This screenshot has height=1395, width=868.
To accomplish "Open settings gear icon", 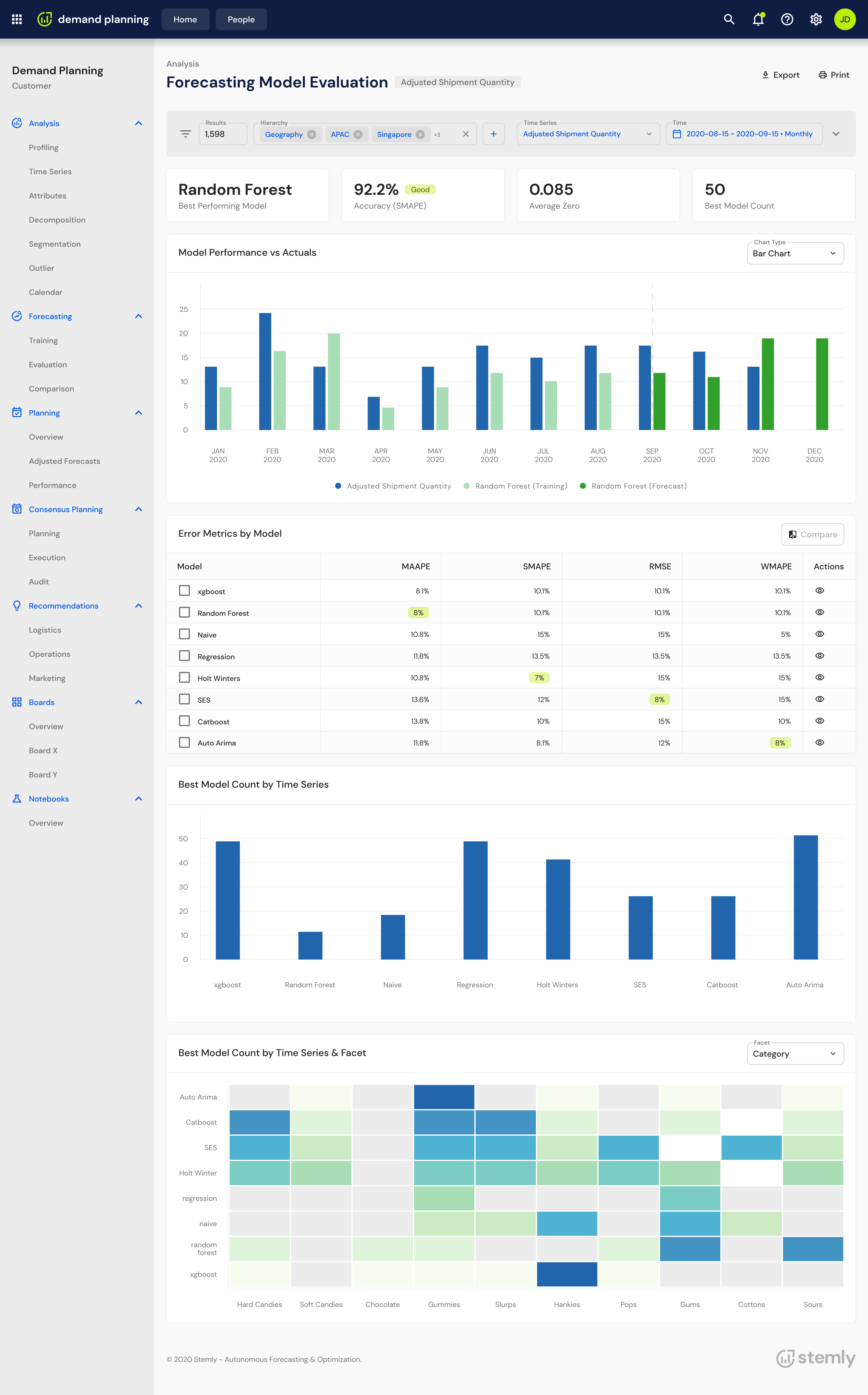I will [x=816, y=20].
